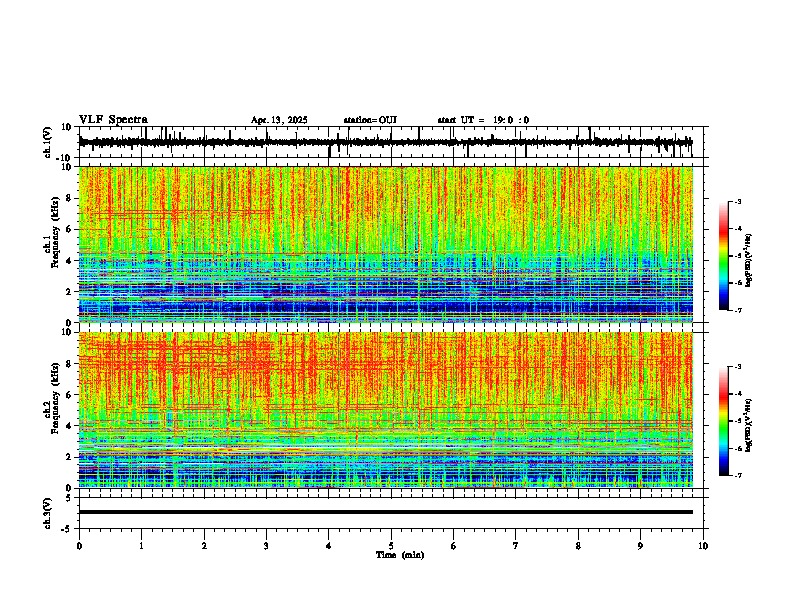Click the "-10" tick on ch.1(V) axis

pyautogui.click(x=65, y=158)
